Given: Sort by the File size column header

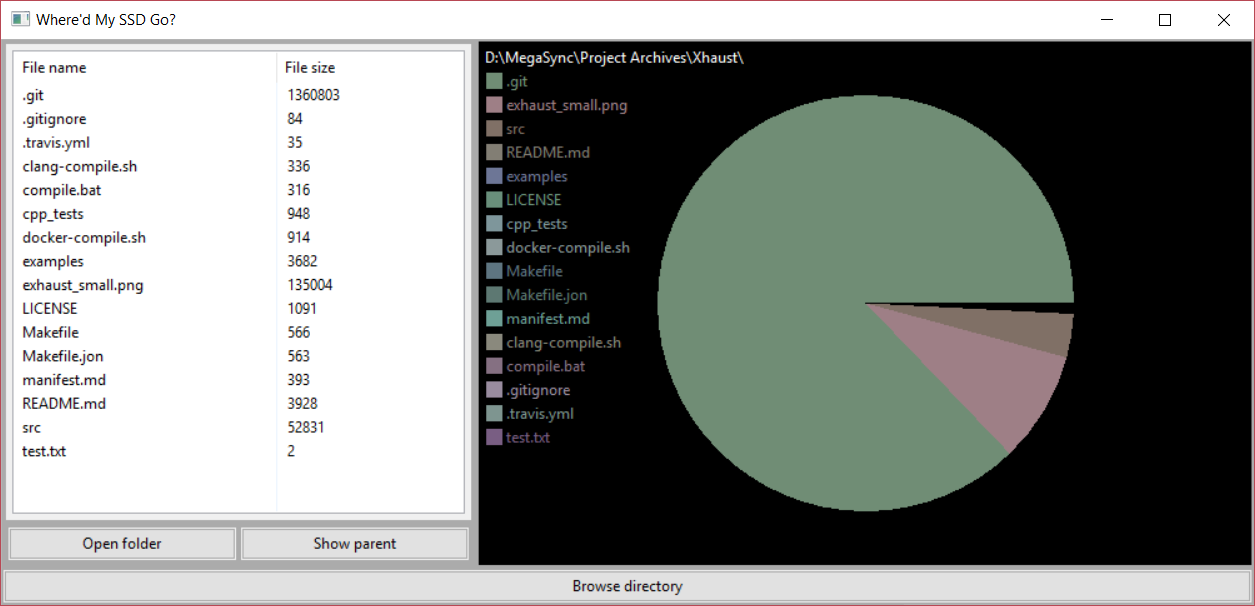Looking at the screenshot, I should pyautogui.click(x=310, y=68).
